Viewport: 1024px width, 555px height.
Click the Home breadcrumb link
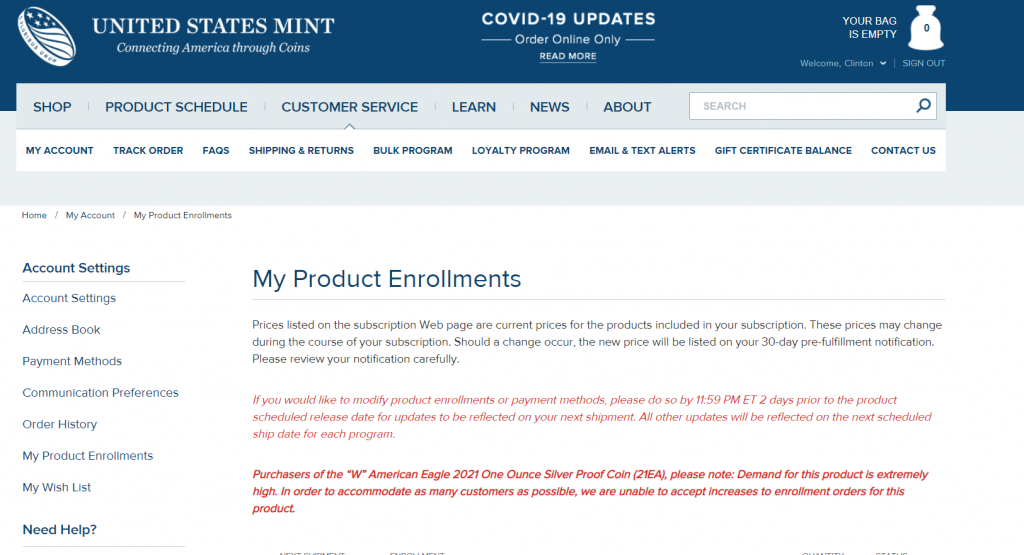coord(34,215)
